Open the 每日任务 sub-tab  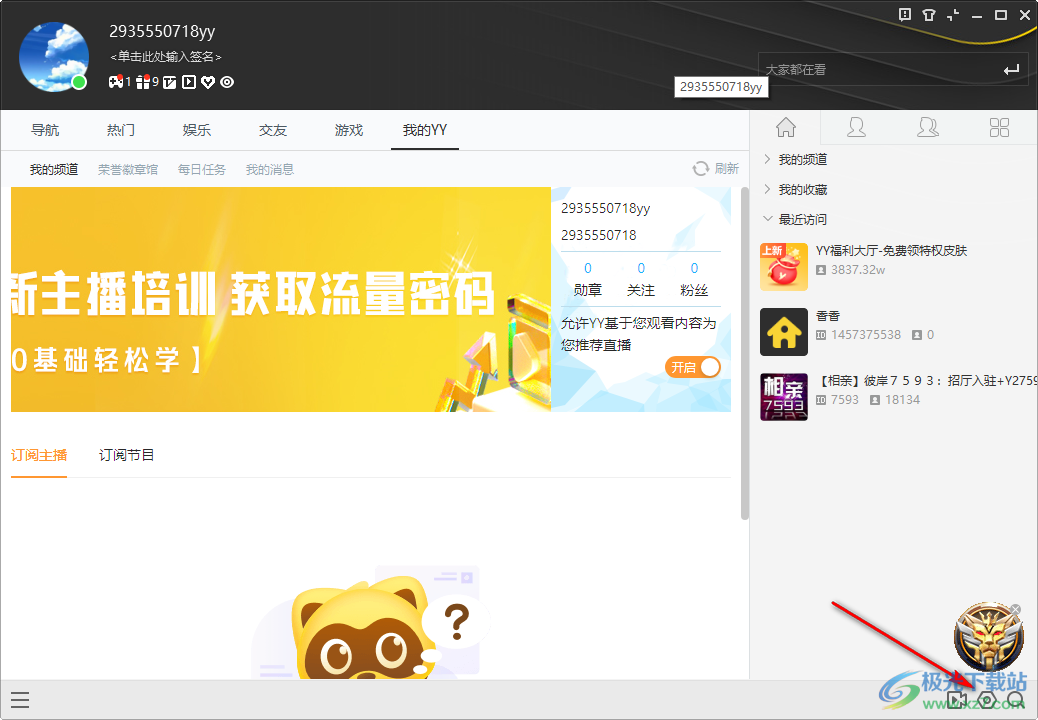click(x=202, y=169)
